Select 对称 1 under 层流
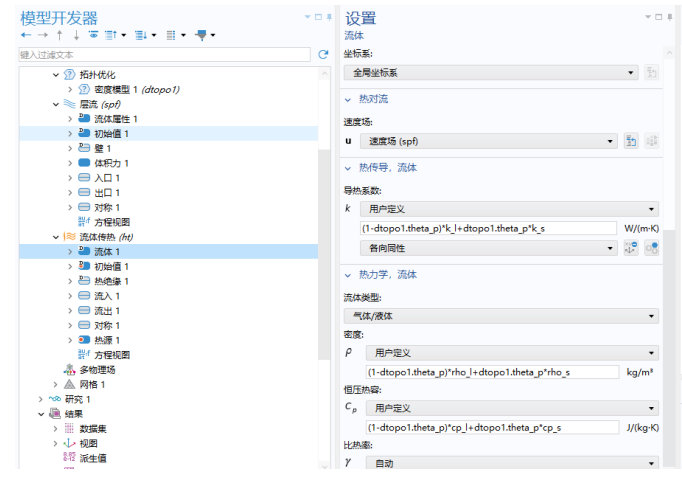The height and width of the screenshot is (481, 682). (x=107, y=207)
